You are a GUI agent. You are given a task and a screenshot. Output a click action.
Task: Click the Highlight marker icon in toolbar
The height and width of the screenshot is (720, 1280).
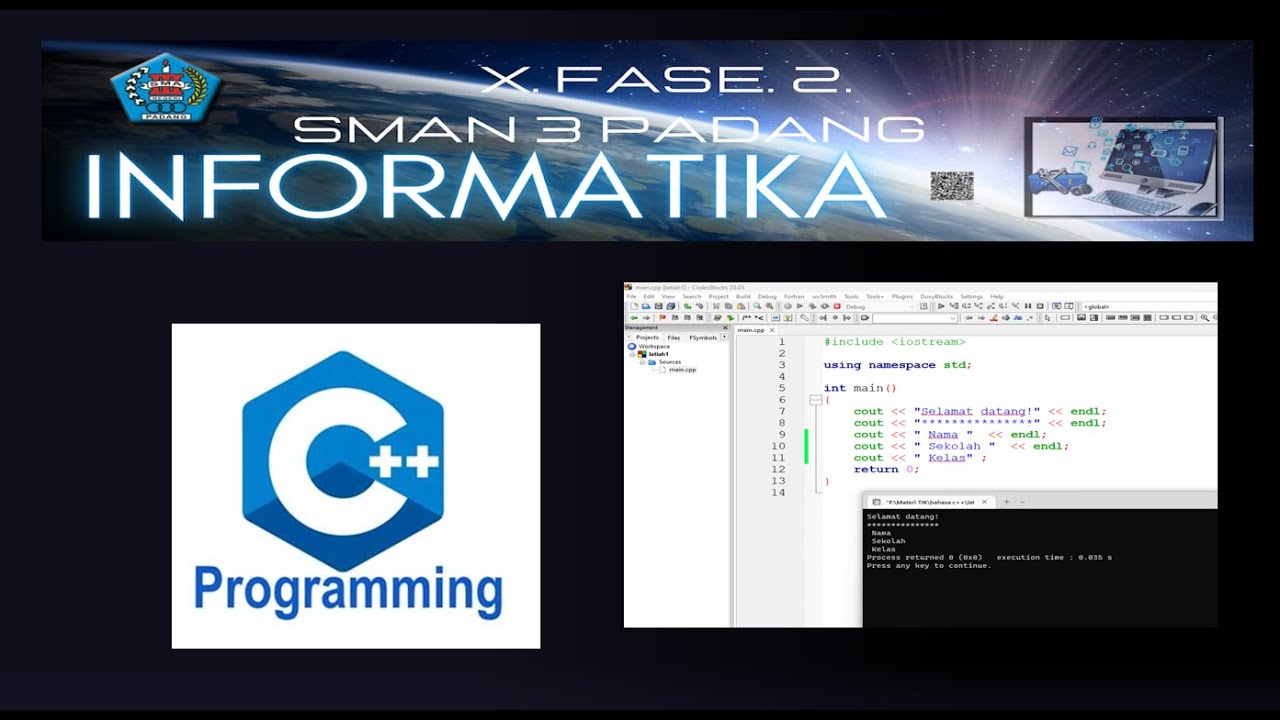tap(994, 318)
